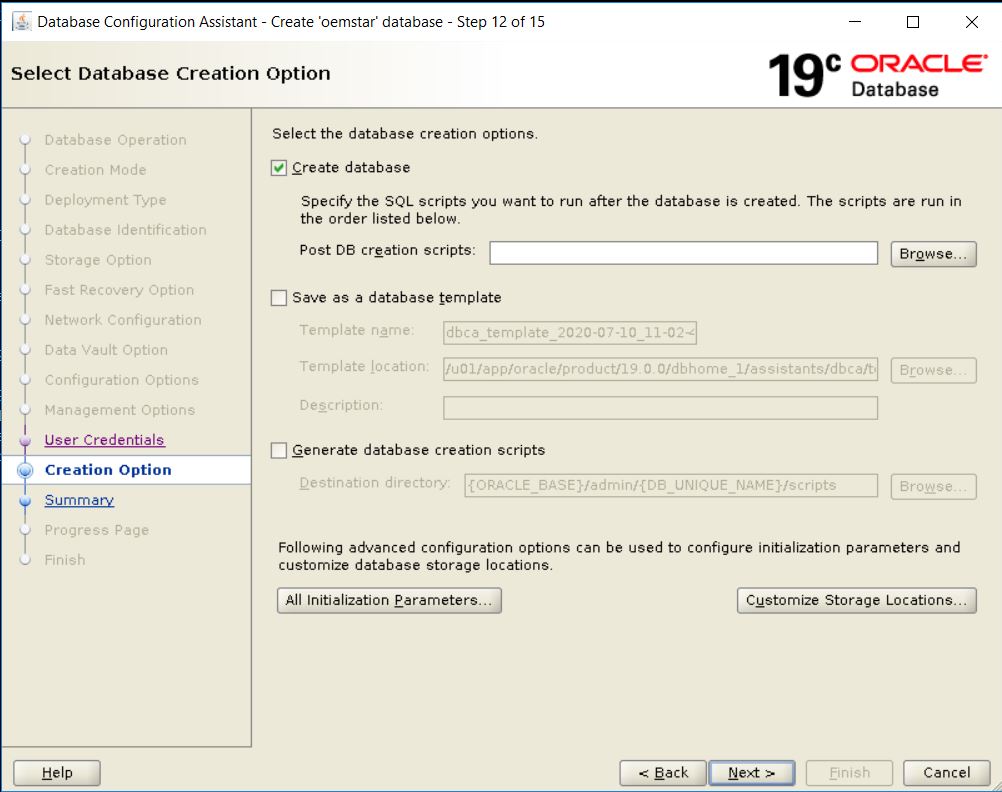Image resolution: width=1002 pixels, height=792 pixels.
Task: Open Customize Storage Locations dialog
Action: (856, 600)
